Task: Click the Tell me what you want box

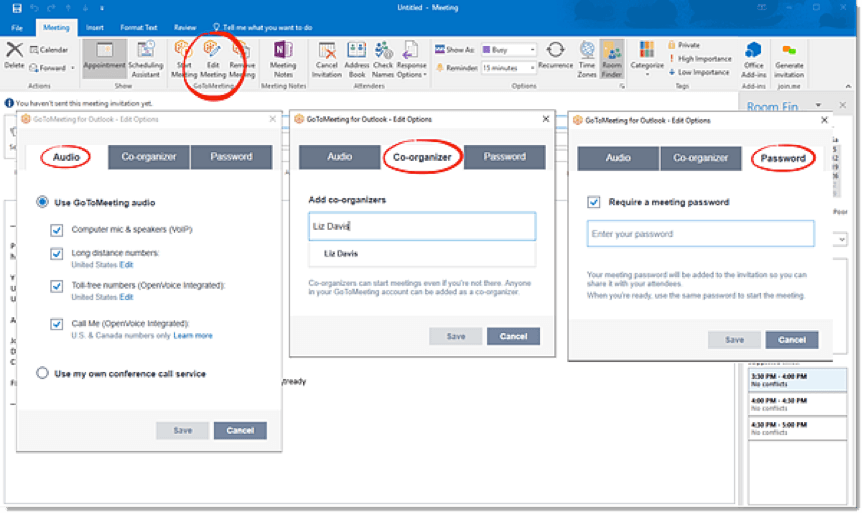Action: (263, 27)
